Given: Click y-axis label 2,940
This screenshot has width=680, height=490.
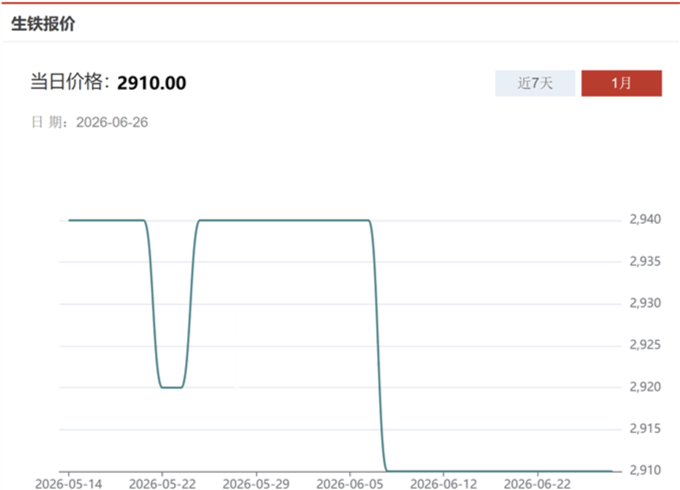Looking at the screenshot, I should coord(645,219).
